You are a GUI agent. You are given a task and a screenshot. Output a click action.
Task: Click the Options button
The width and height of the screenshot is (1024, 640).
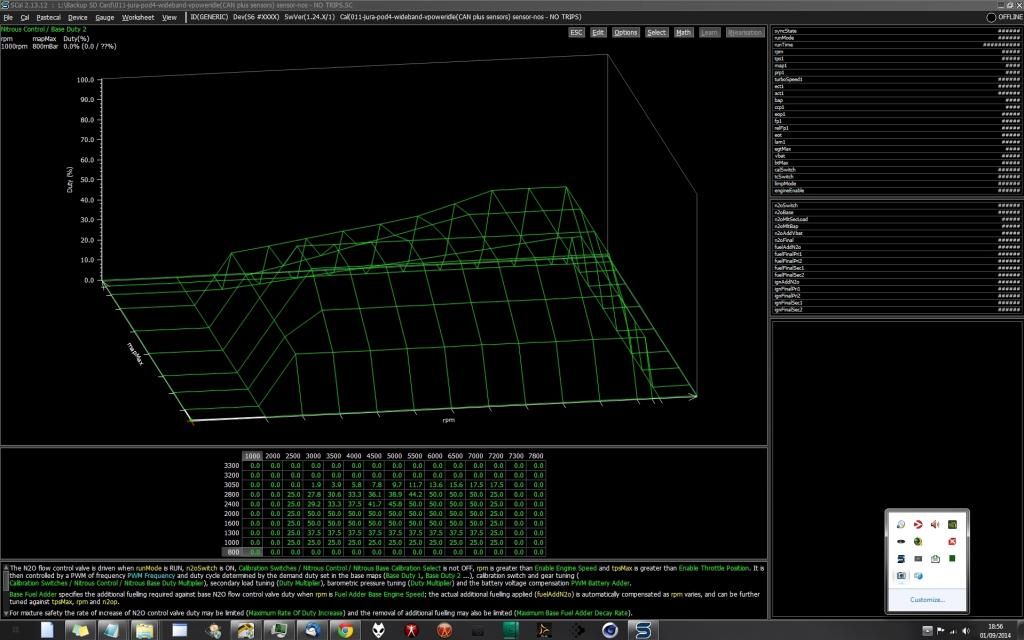coord(626,32)
